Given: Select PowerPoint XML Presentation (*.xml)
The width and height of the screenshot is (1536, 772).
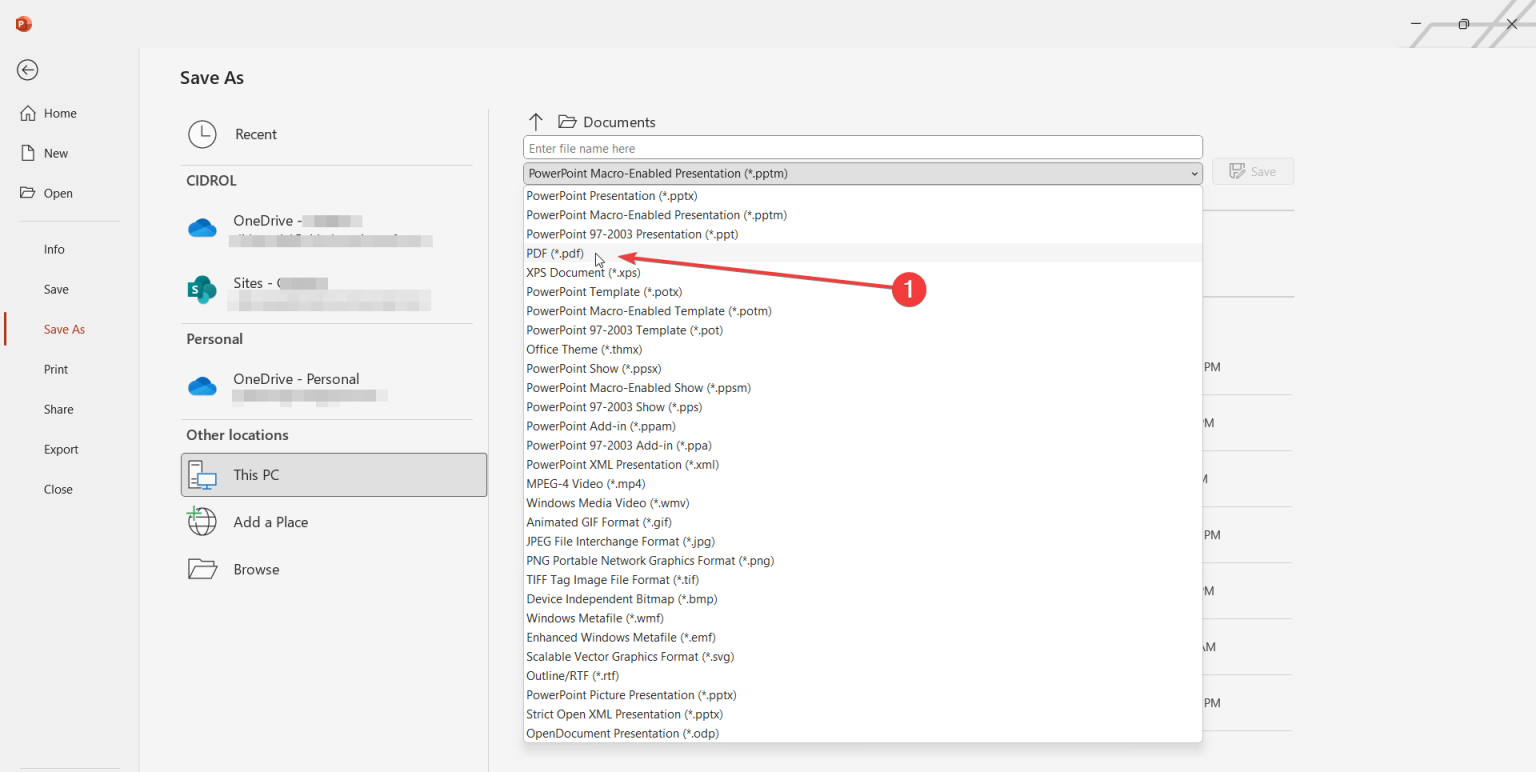Looking at the screenshot, I should [x=862, y=464].
